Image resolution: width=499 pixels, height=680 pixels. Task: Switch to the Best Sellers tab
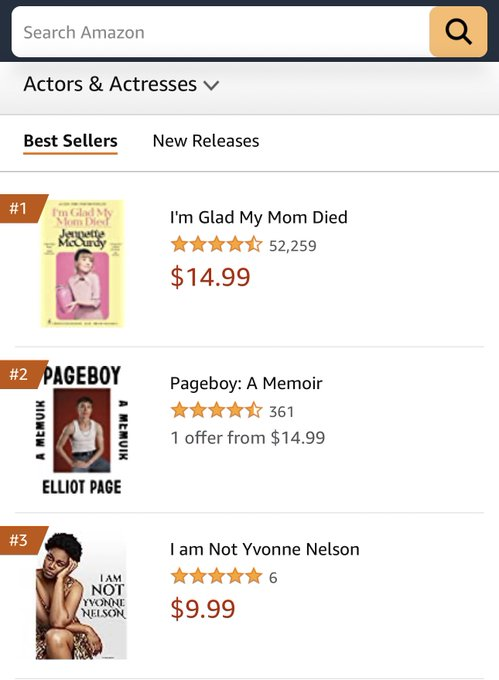[x=70, y=141]
